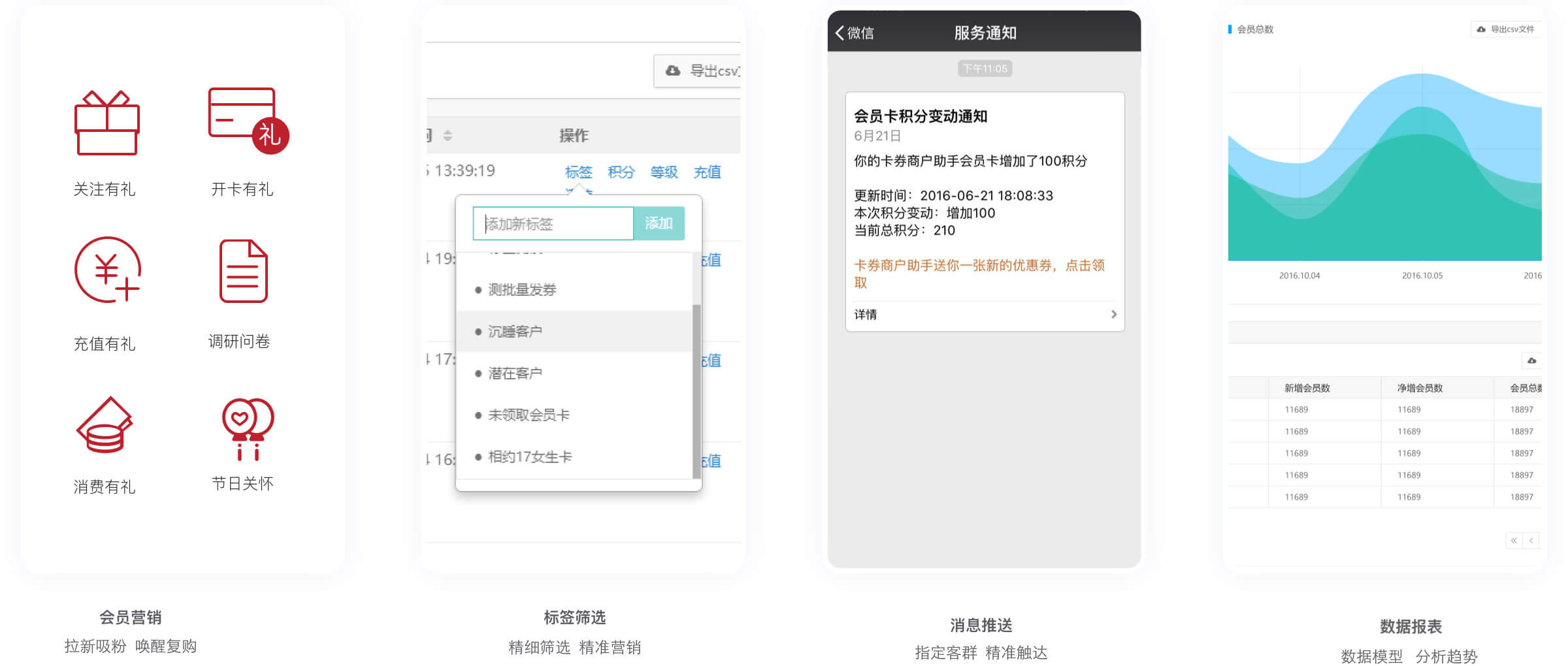Open the 开卡有礼 card icon

coord(247,121)
